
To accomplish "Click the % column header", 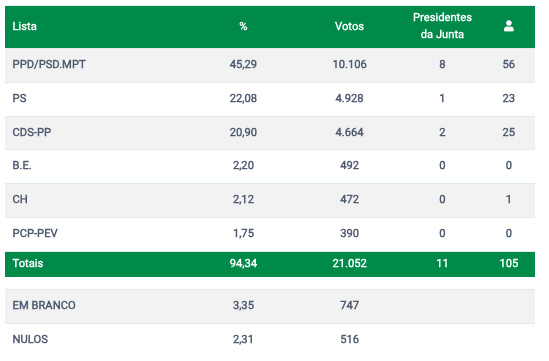I will pyautogui.click(x=243, y=26).
